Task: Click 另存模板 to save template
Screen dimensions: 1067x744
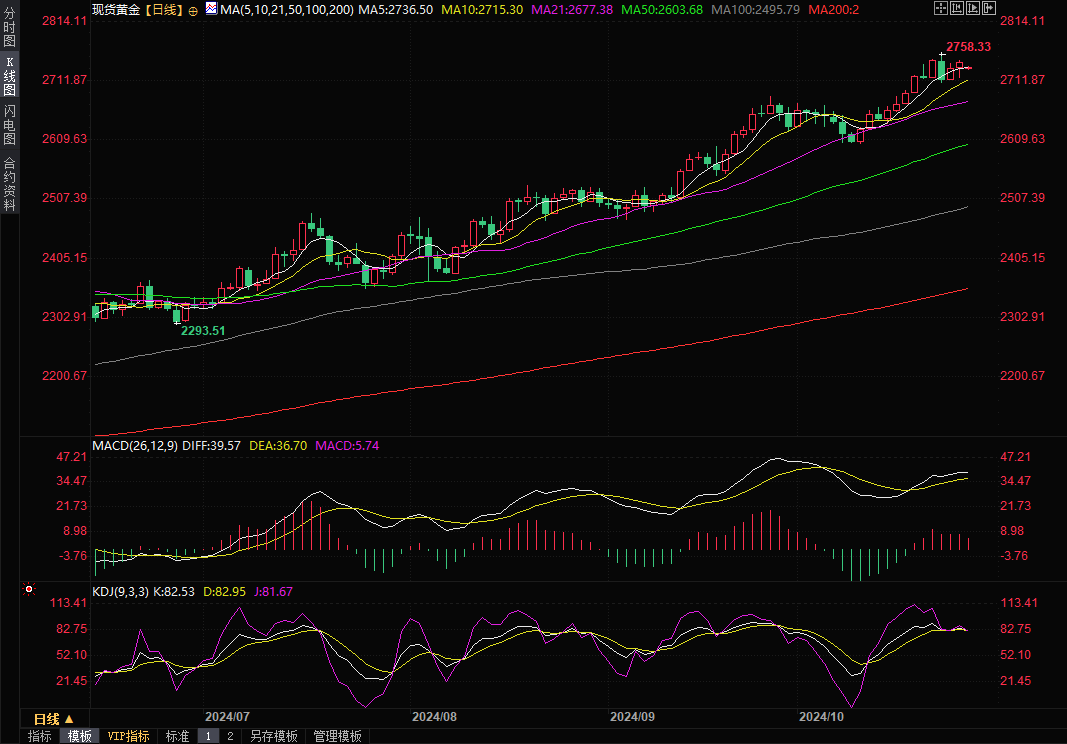Action: pos(274,736)
